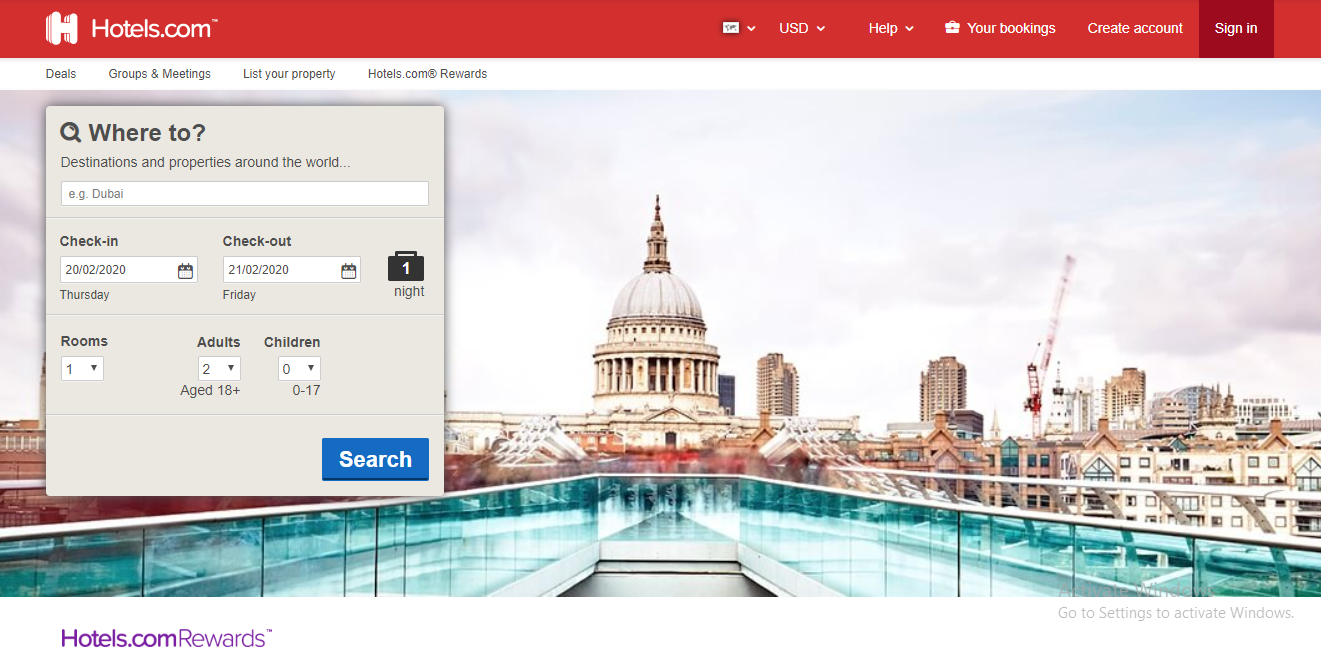The width and height of the screenshot is (1321, 653).
Task: Click the Hotels.com Rewards purple logo
Action: tap(166, 638)
